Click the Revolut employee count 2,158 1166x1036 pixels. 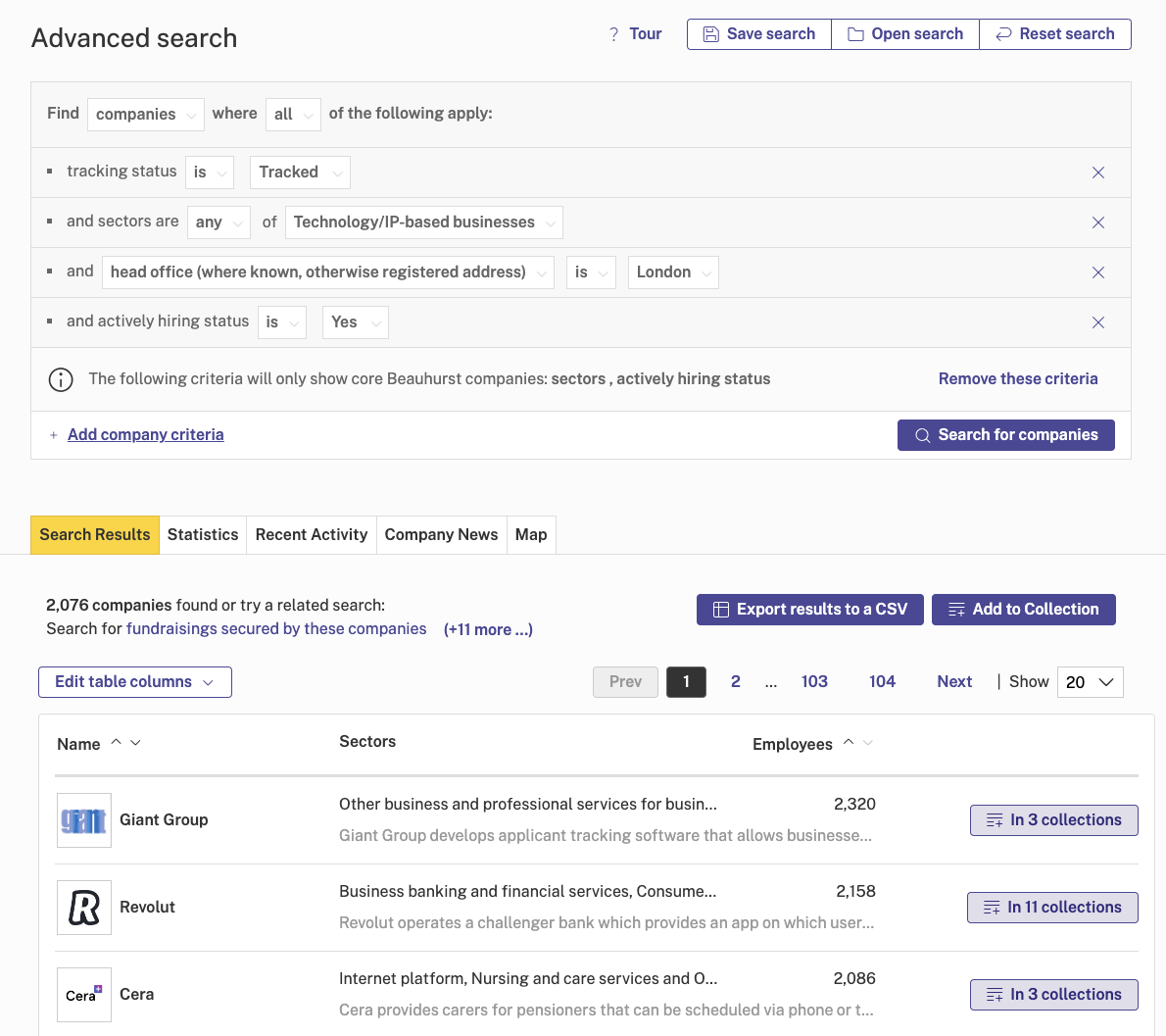(x=855, y=891)
